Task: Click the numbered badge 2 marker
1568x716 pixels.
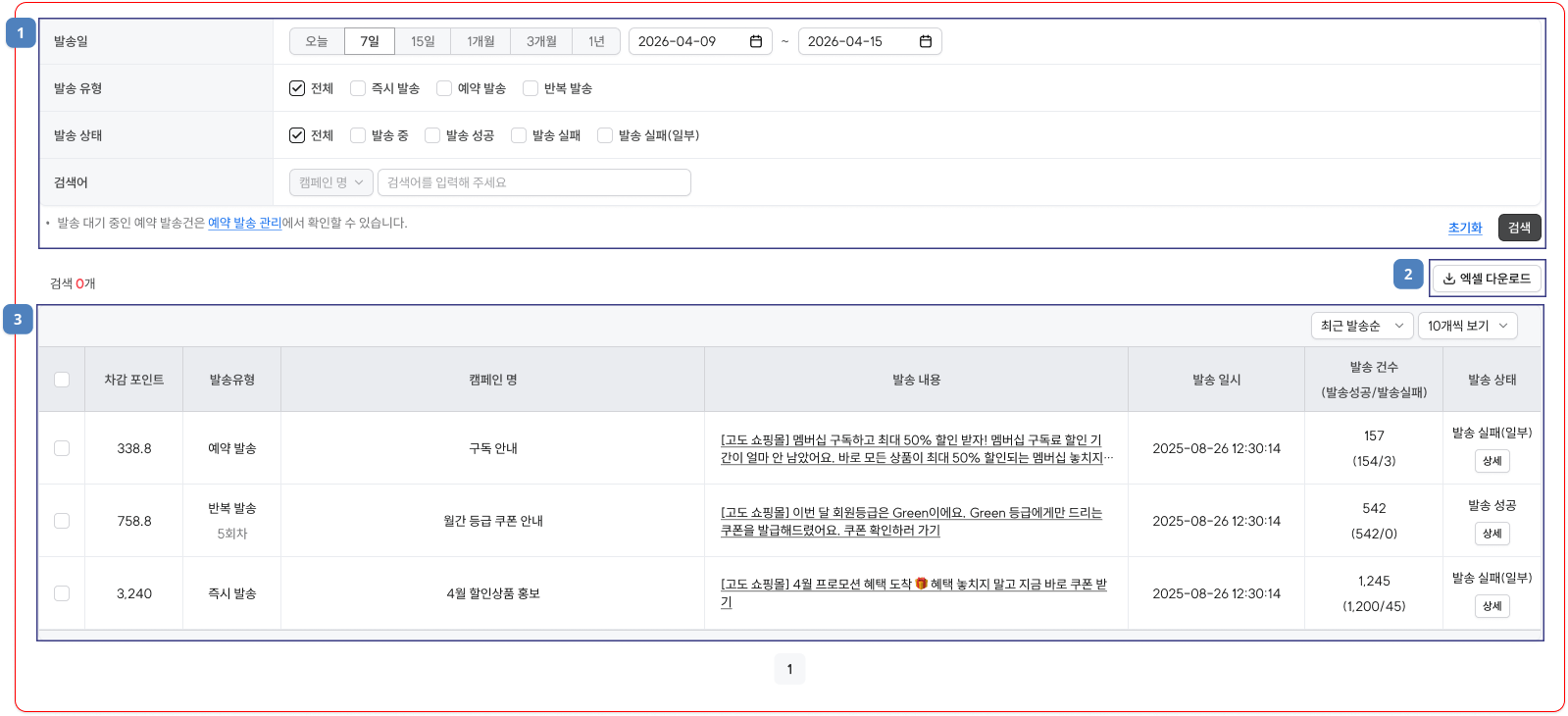Action: tap(1408, 275)
